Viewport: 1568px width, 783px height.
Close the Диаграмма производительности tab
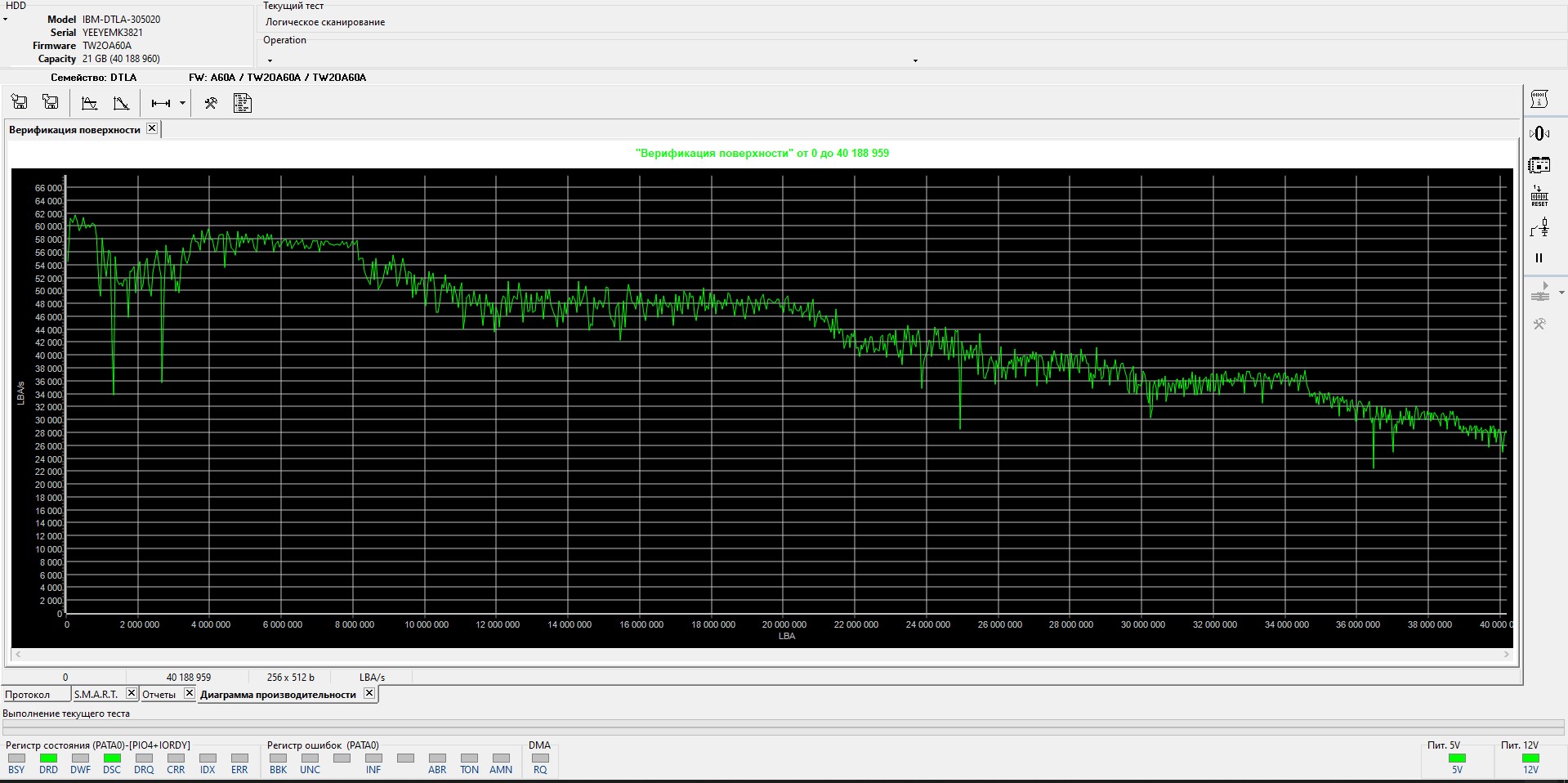[369, 693]
